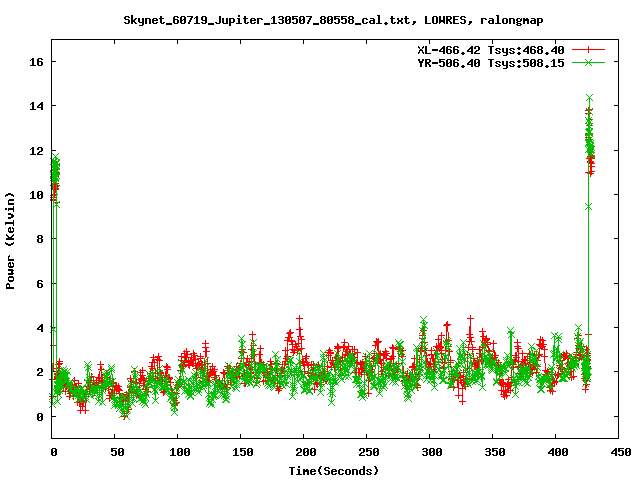640x480 pixels.
Task: Click the Time(Seconds) x-axis label
Action: click(x=333, y=471)
